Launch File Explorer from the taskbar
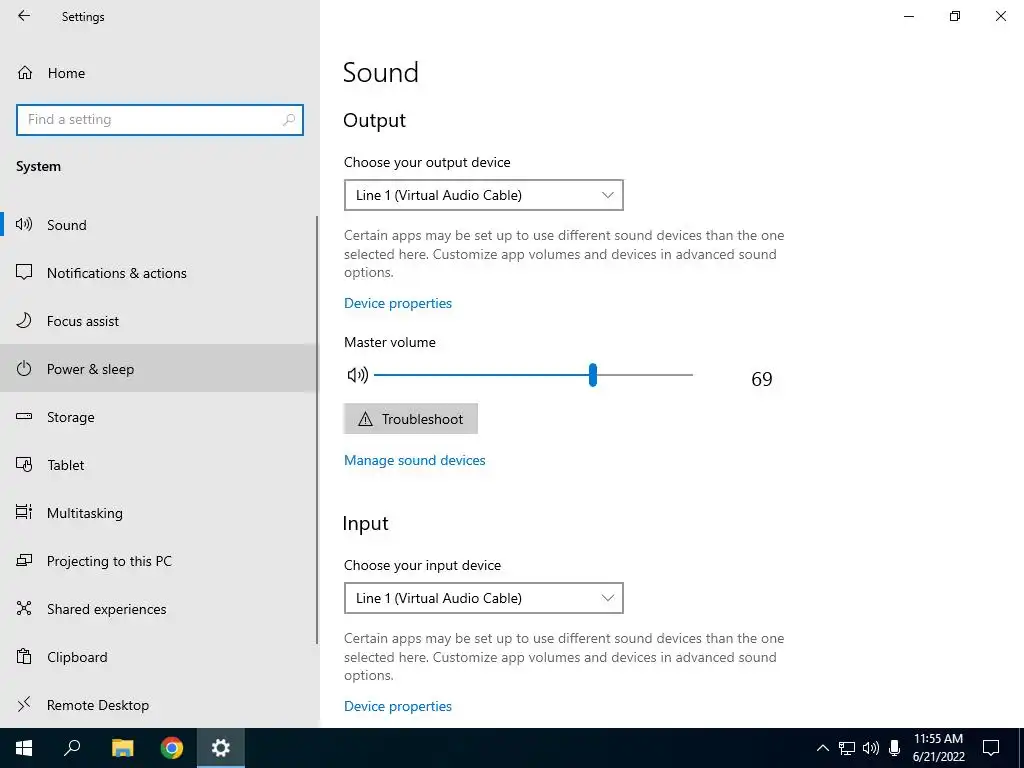This screenshot has width=1024, height=768. pos(122,748)
